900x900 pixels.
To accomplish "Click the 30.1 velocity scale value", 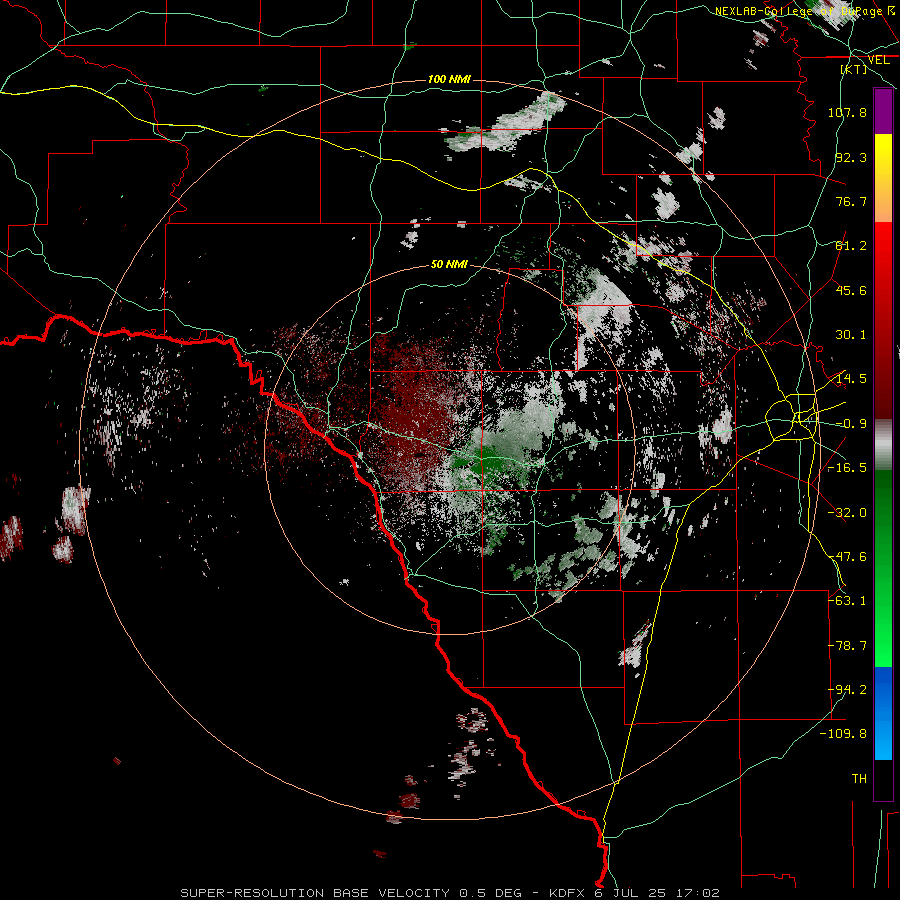I will (851, 335).
